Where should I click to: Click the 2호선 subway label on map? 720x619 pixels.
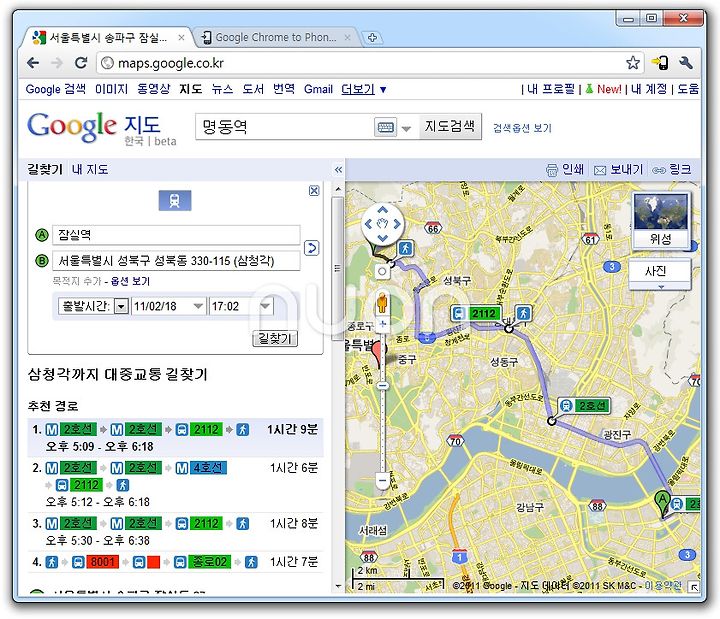point(584,405)
